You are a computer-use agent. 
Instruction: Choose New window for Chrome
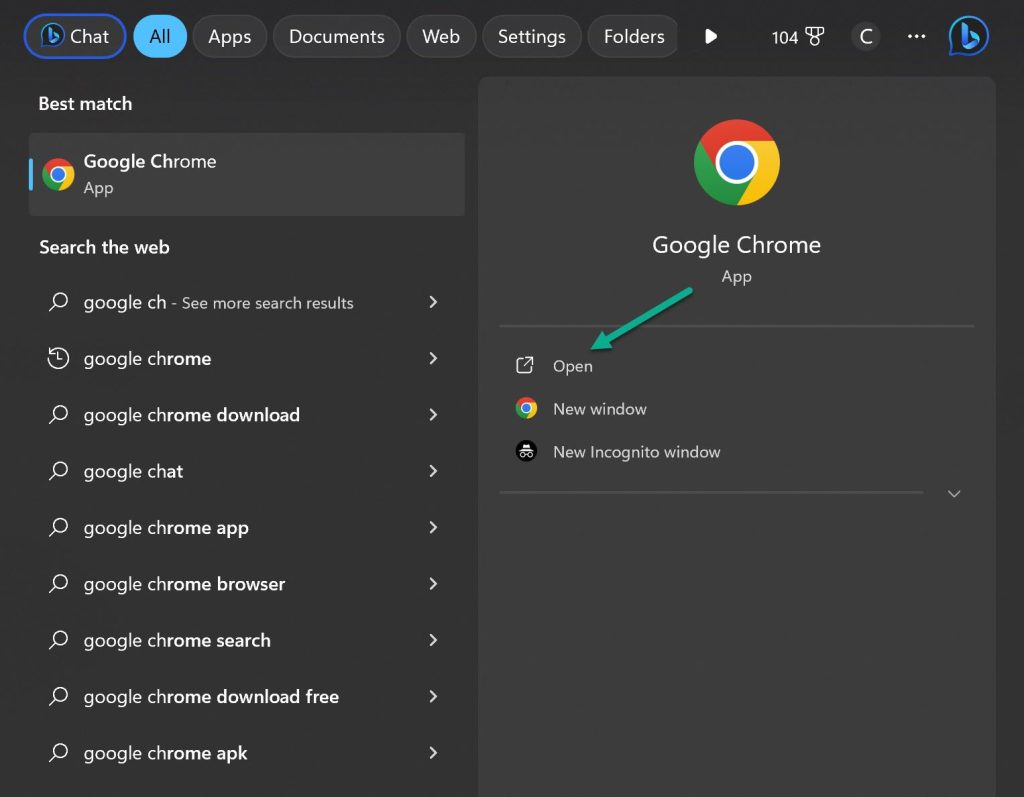coord(599,409)
